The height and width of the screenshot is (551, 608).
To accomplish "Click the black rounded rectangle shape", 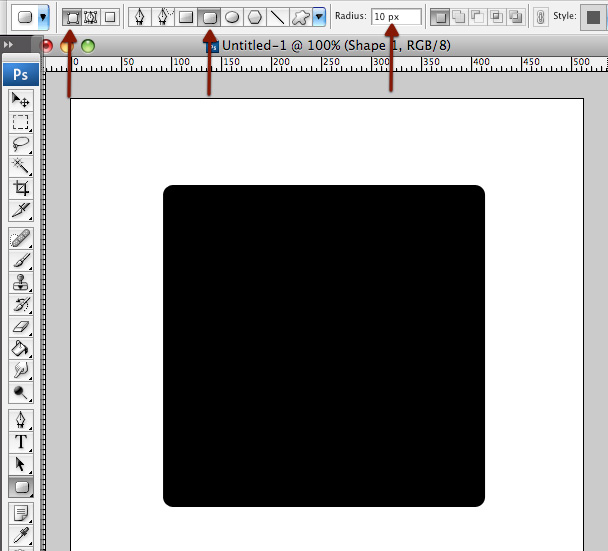I will [324, 346].
